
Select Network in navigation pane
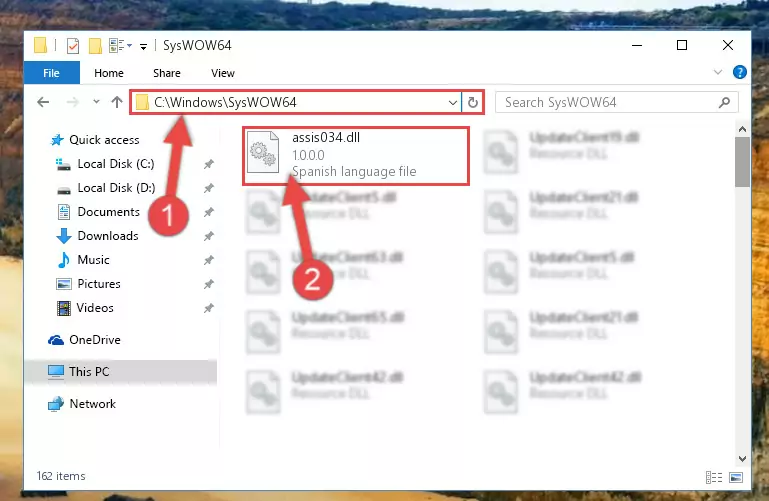(x=92, y=403)
